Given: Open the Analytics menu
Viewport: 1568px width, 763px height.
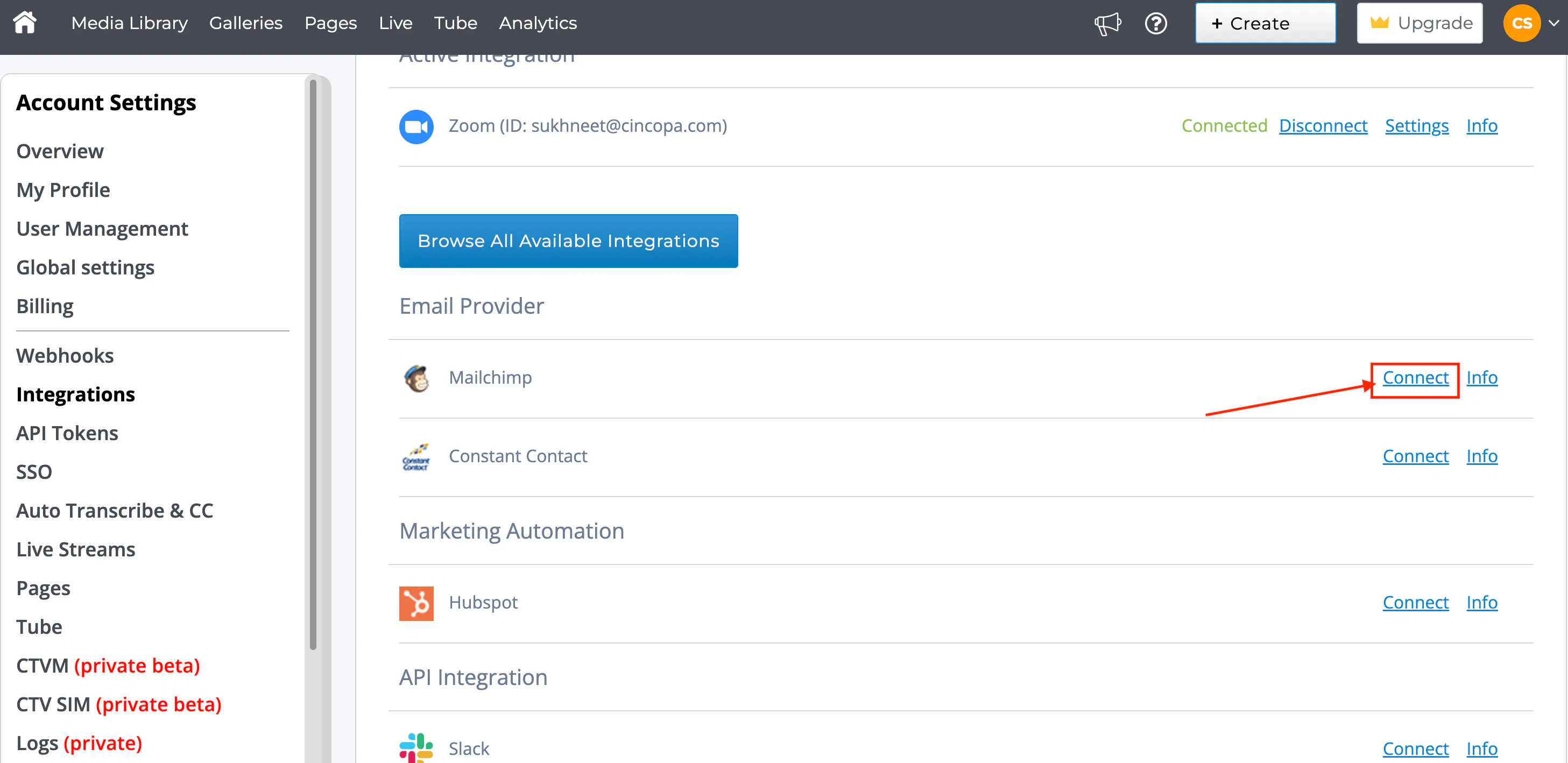Looking at the screenshot, I should [538, 23].
